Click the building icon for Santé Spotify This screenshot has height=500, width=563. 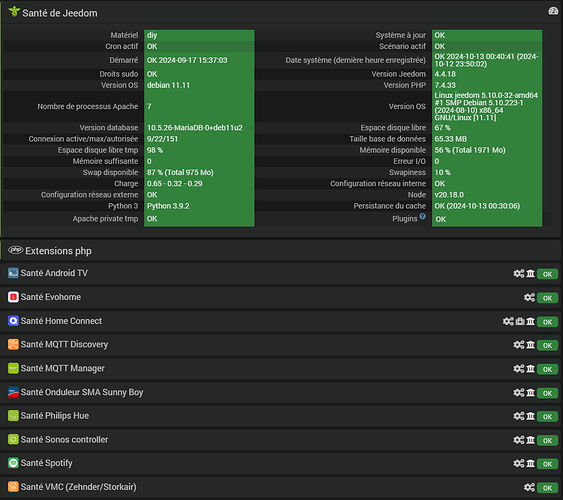[x=531, y=463]
